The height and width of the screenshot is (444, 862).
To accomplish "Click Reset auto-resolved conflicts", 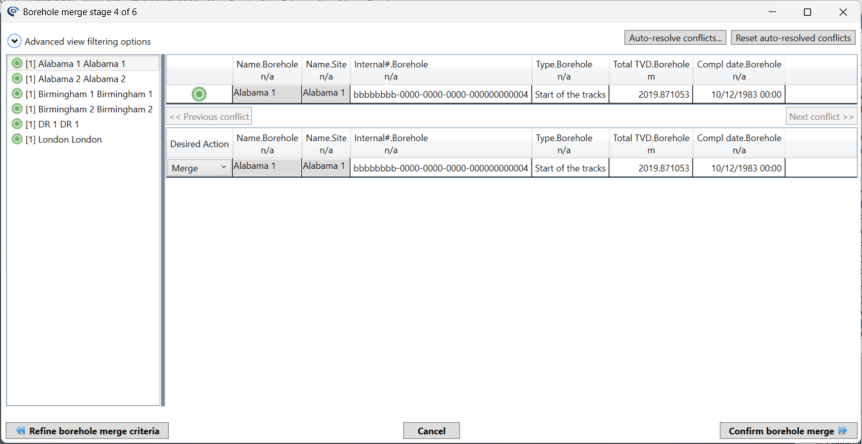I will (793, 38).
